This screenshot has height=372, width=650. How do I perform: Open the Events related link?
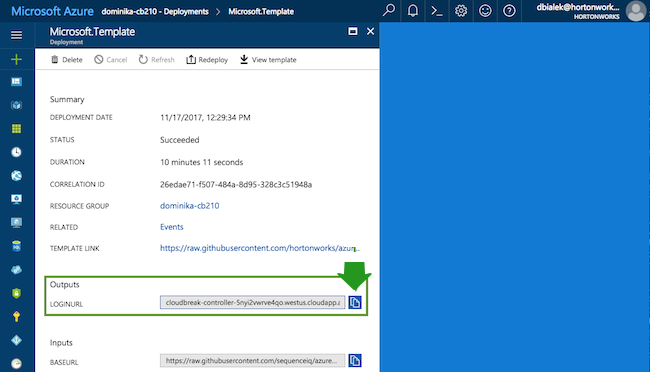(x=172, y=227)
